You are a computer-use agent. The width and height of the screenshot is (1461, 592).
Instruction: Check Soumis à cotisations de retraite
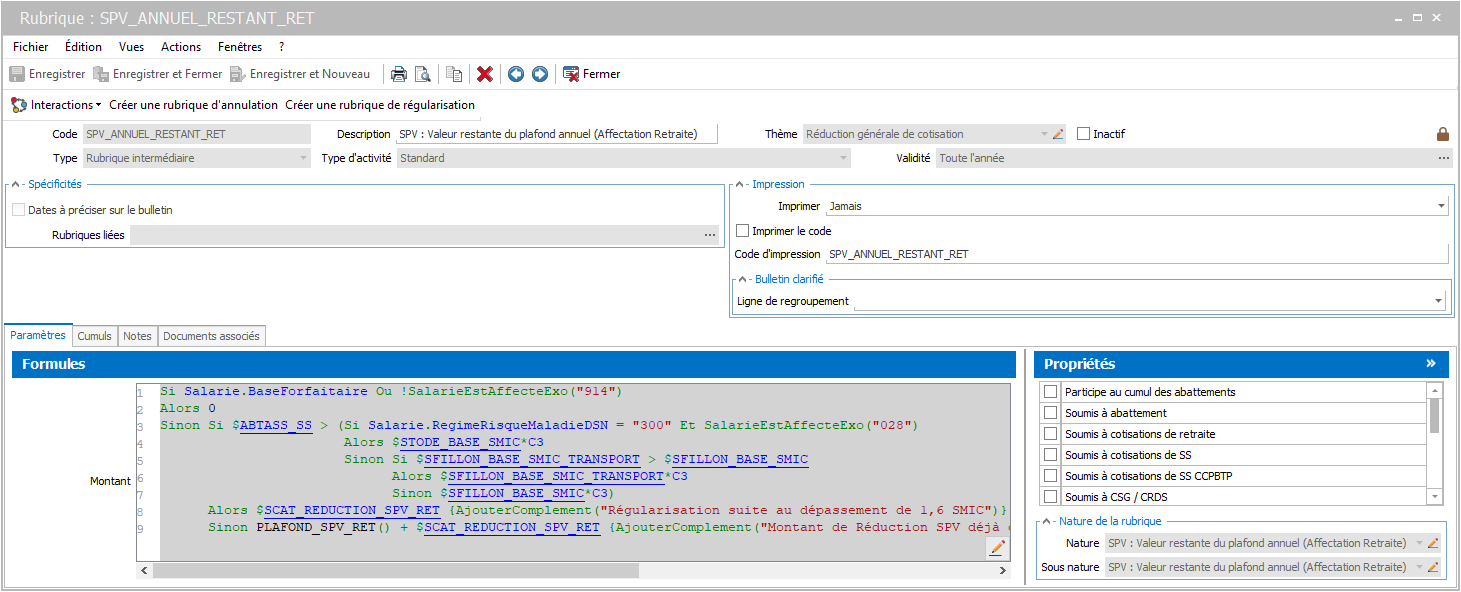pos(1050,434)
